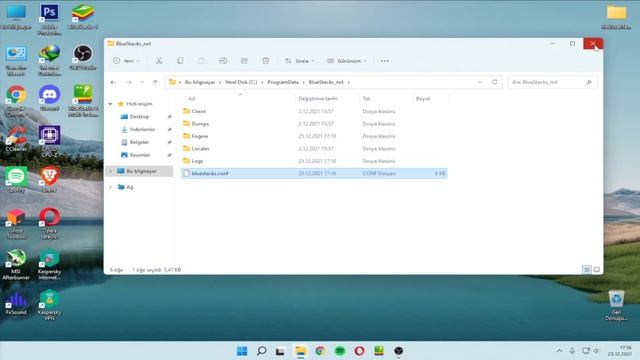Click Bu bilgisayar in the breadcrumb path
This screenshot has height=360, width=640.
click(200, 82)
